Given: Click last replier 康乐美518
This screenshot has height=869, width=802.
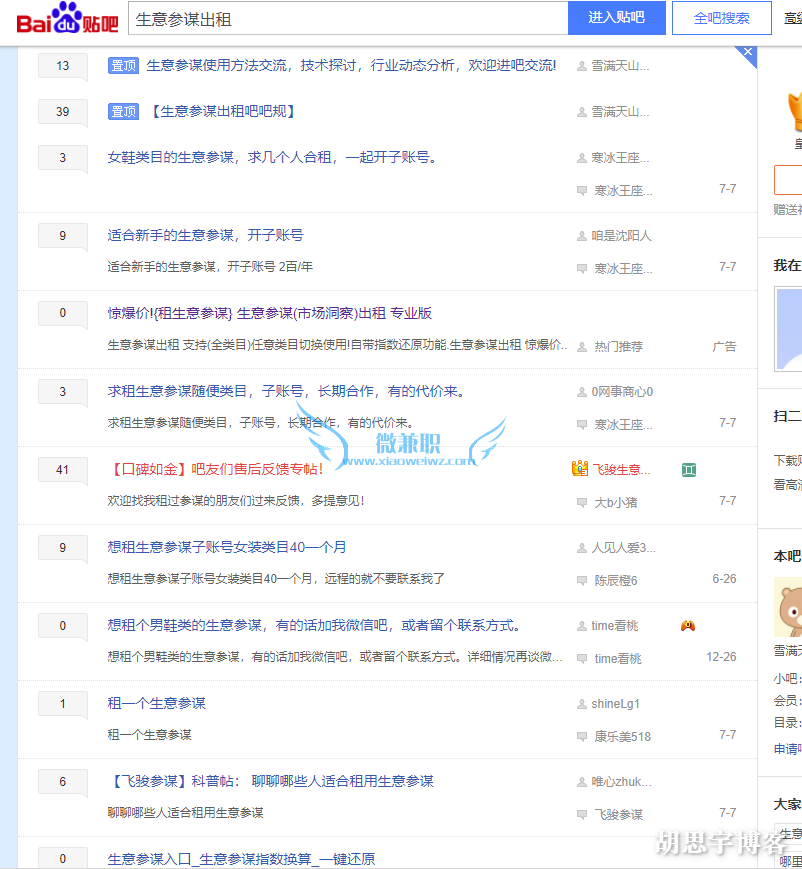Looking at the screenshot, I should click(622, 737).
